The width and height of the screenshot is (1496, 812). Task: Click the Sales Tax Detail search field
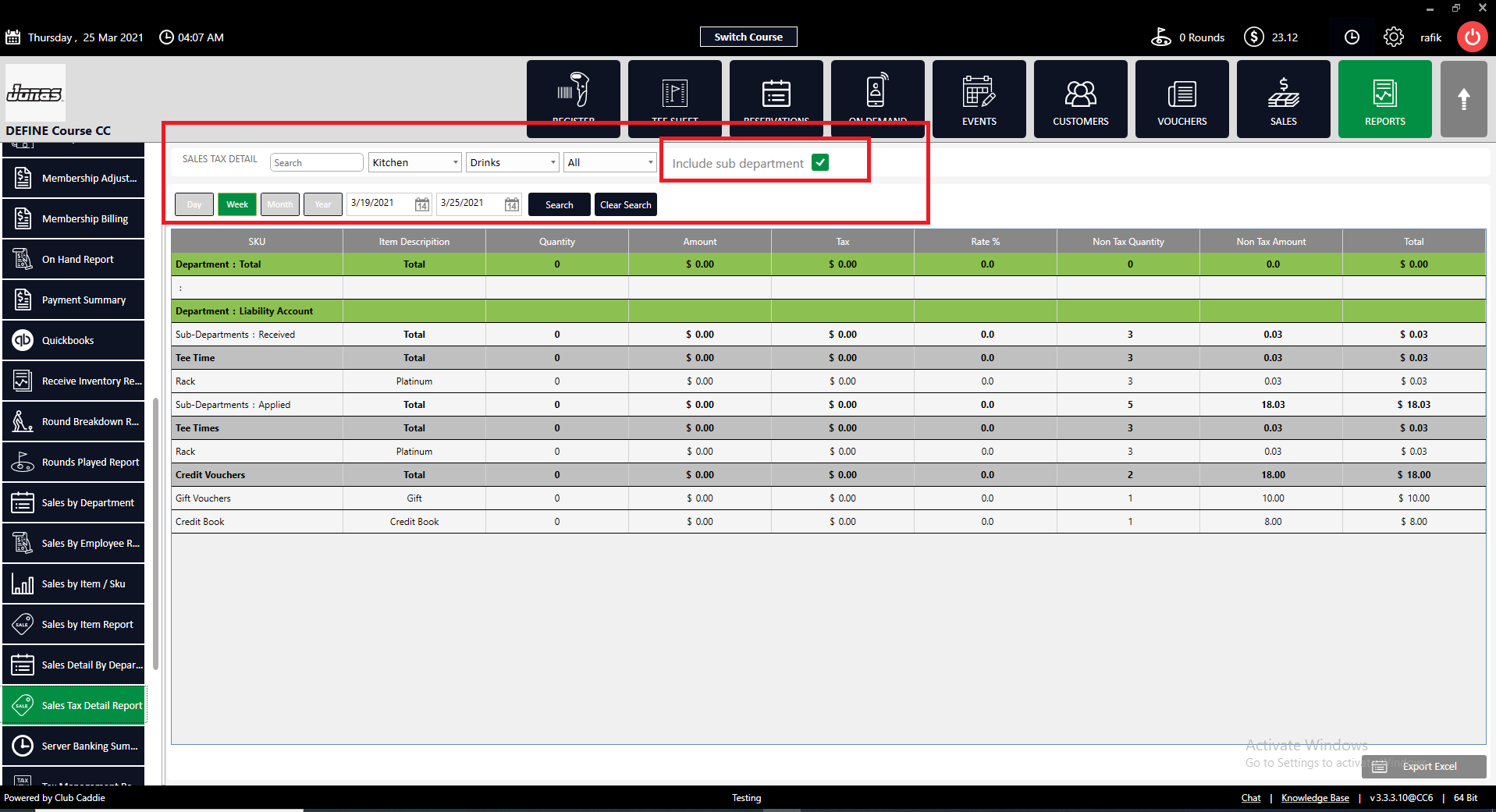(317, 162)
